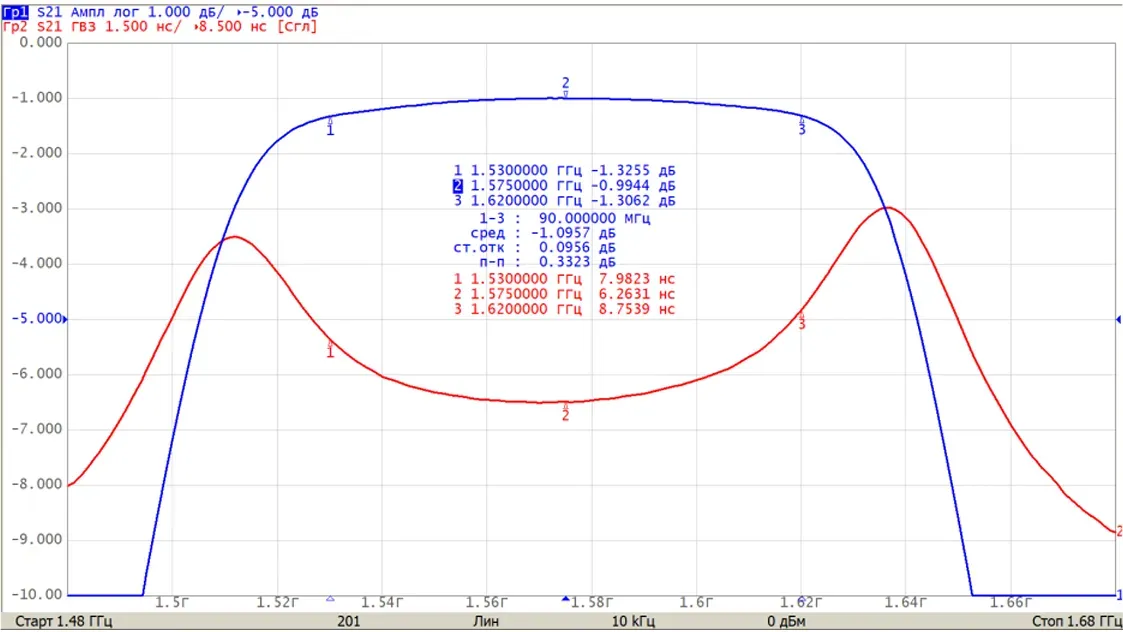Click the 'сред : -1.0957 дБ' mean value
The width and height of the screenshot is (1123, 632).
pyautogui.click(x=543, y=233)
